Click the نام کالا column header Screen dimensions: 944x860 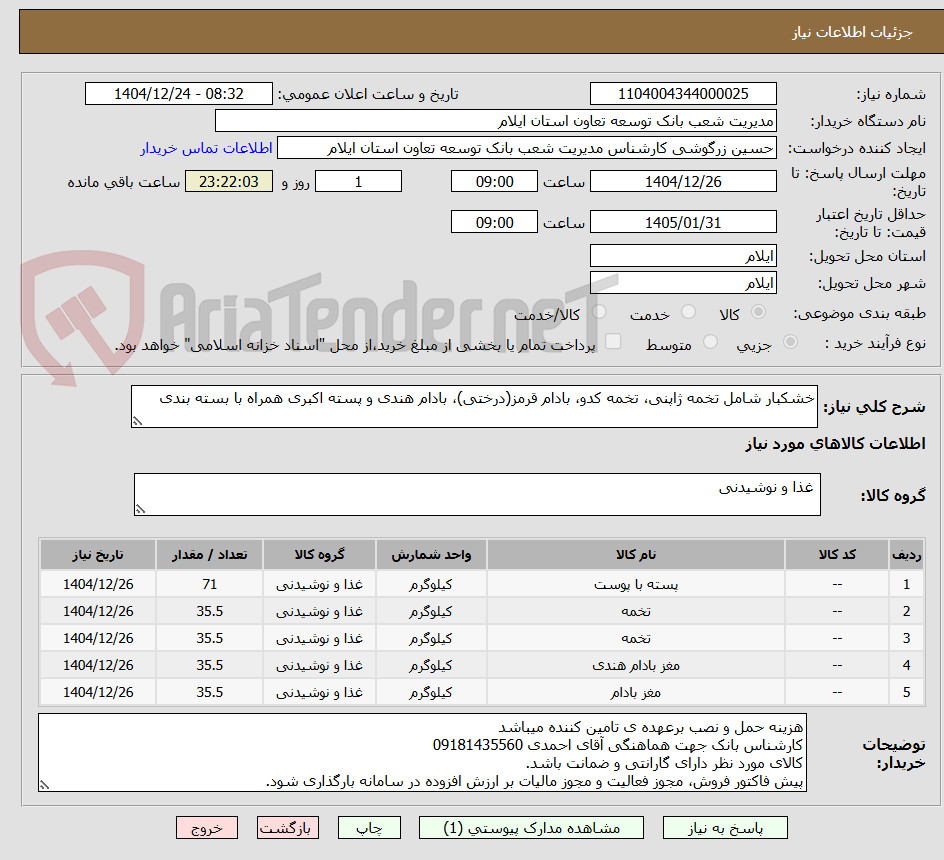tap(636, 555)
